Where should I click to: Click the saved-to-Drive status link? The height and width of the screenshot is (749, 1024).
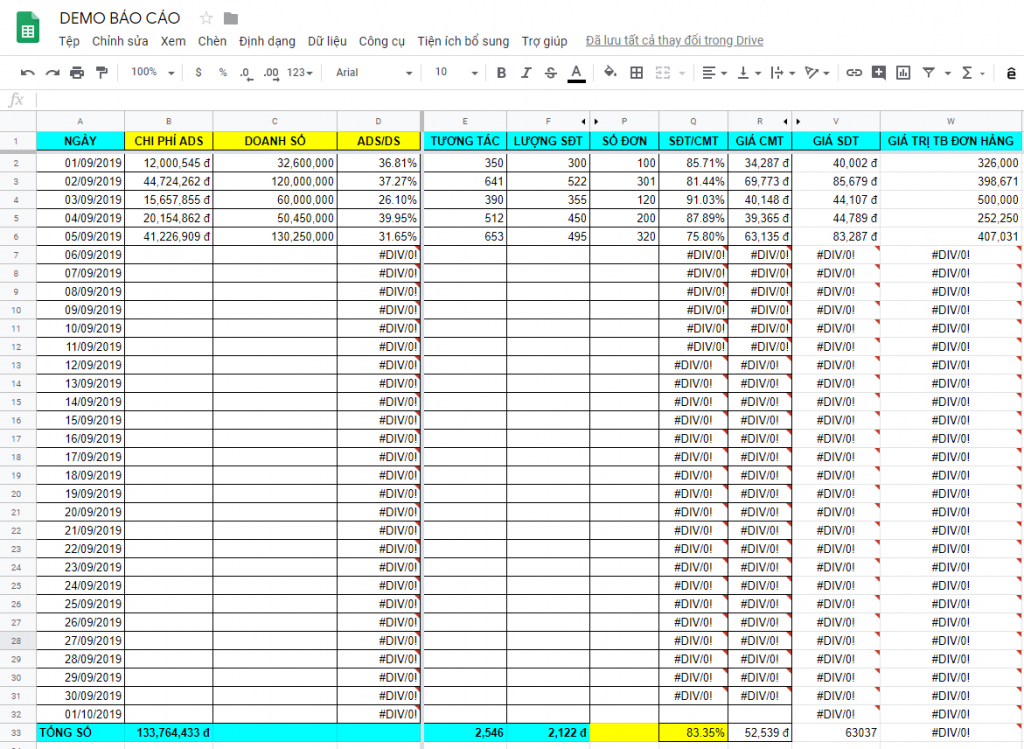[x=675, y=40]
